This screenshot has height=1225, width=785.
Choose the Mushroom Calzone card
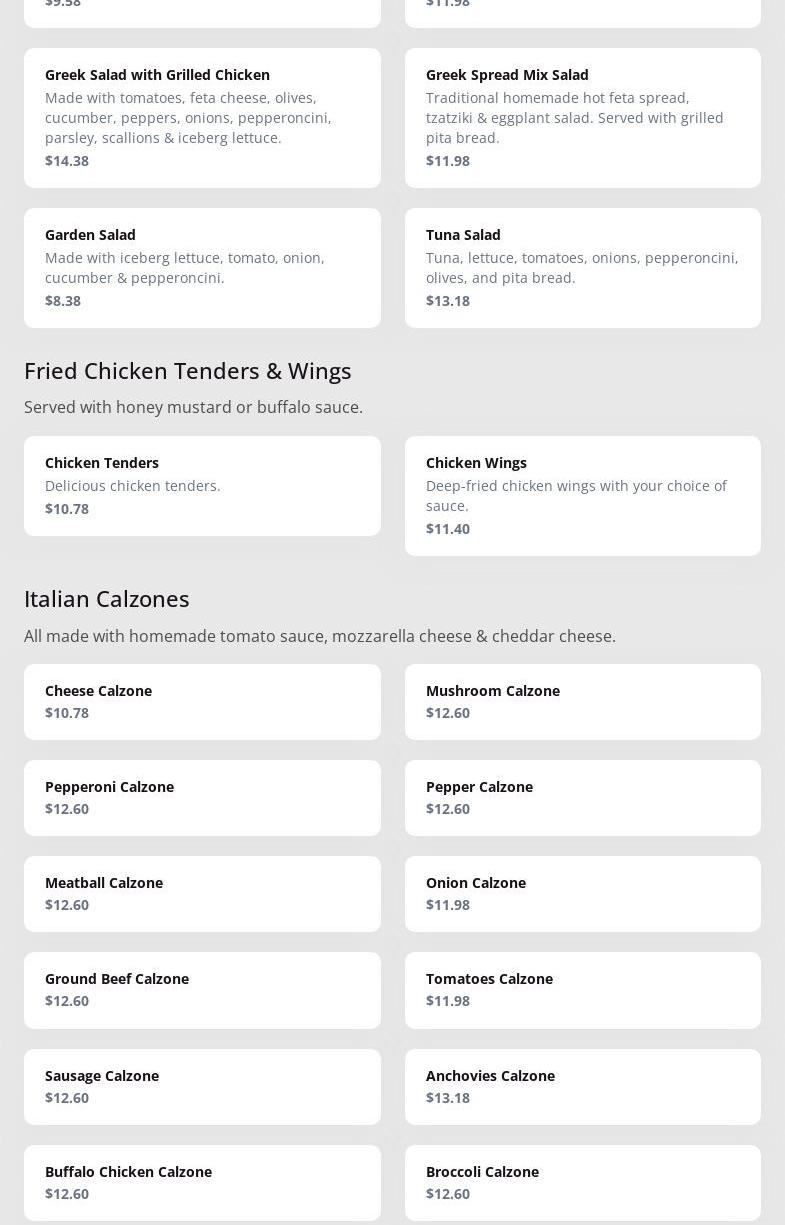(583, 702)
